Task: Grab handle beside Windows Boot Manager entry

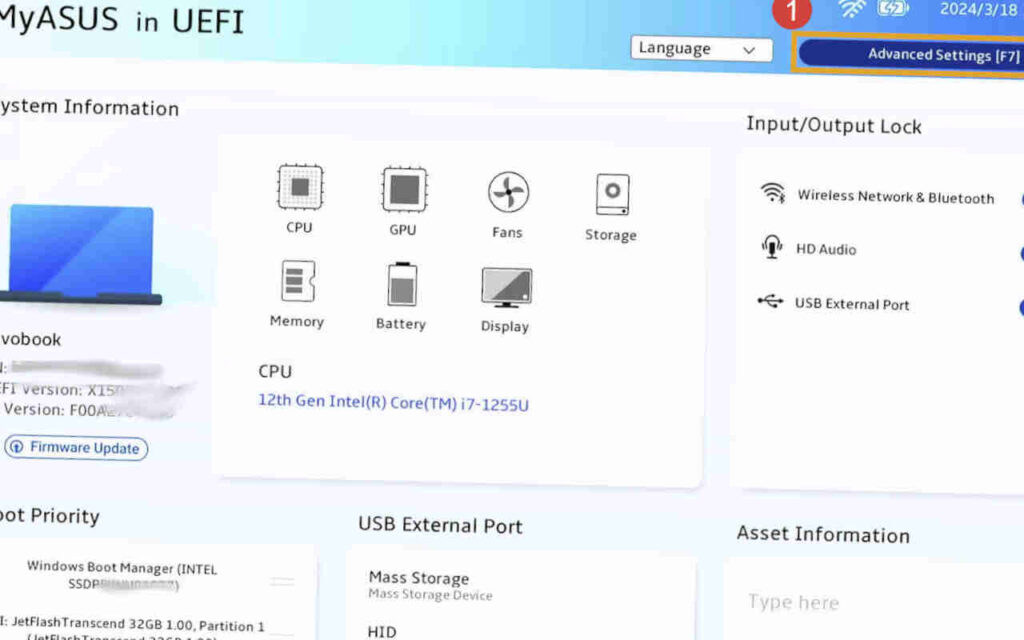Action: pos(282,581)
